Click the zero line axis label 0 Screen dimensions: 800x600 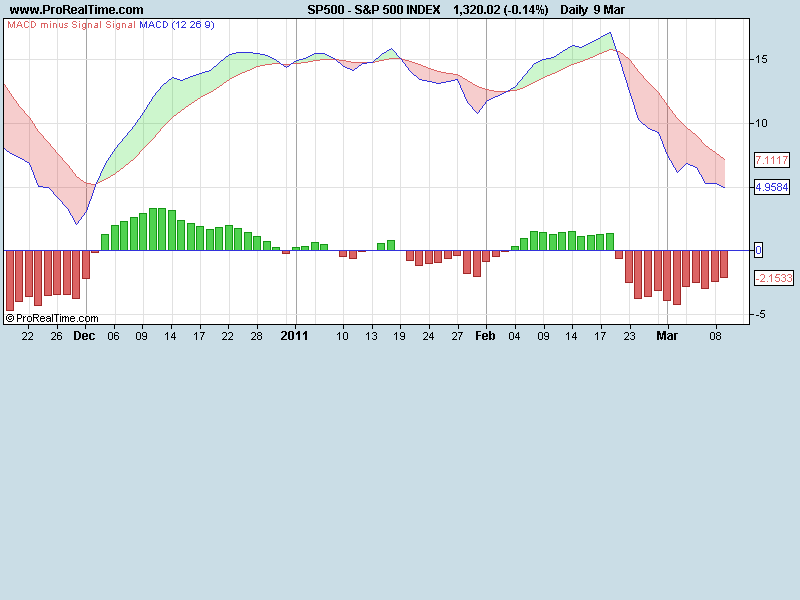(x=759, y=251)
